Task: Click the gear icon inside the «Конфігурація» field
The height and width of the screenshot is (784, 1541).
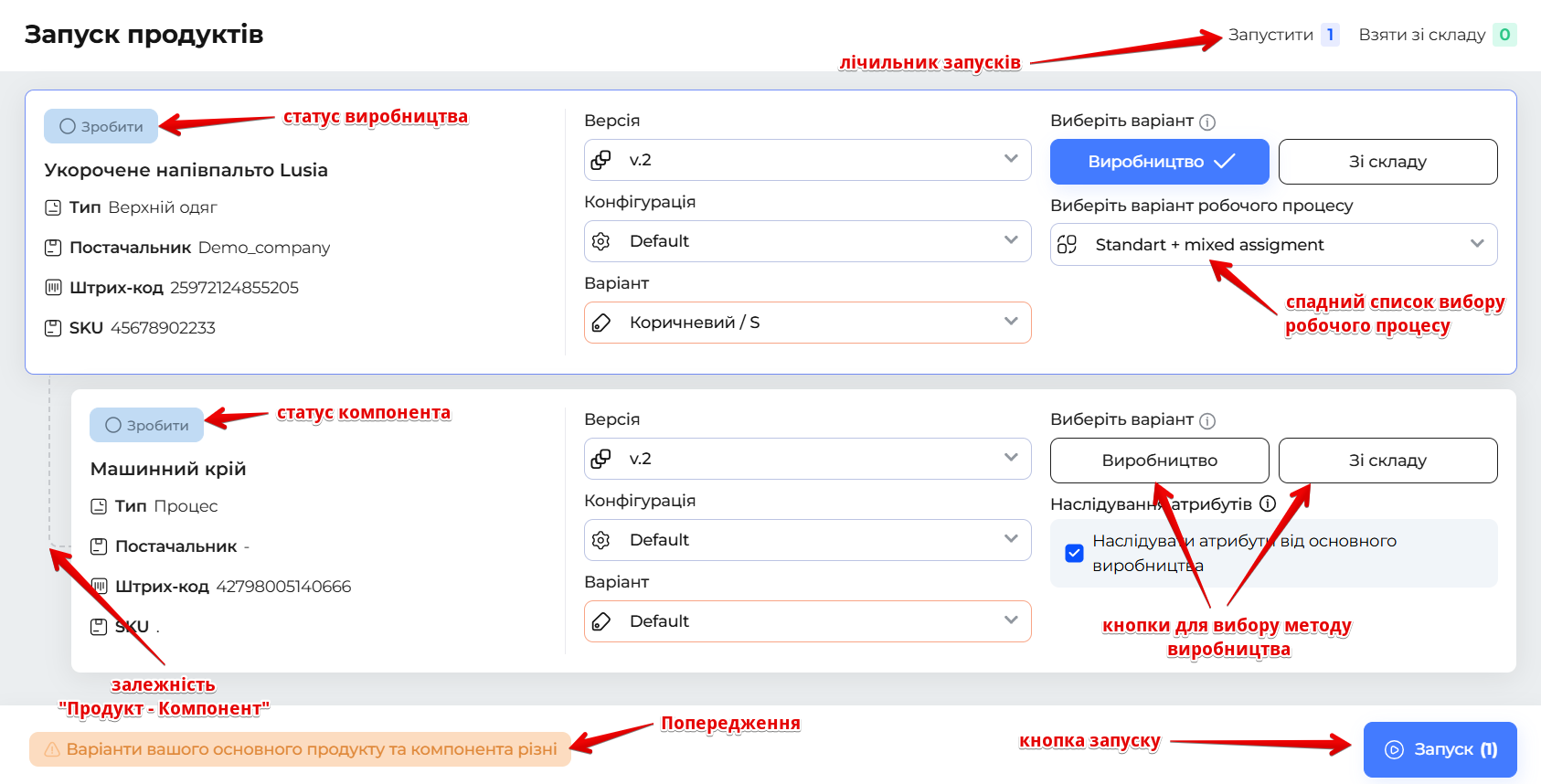Action: (602, 240)
